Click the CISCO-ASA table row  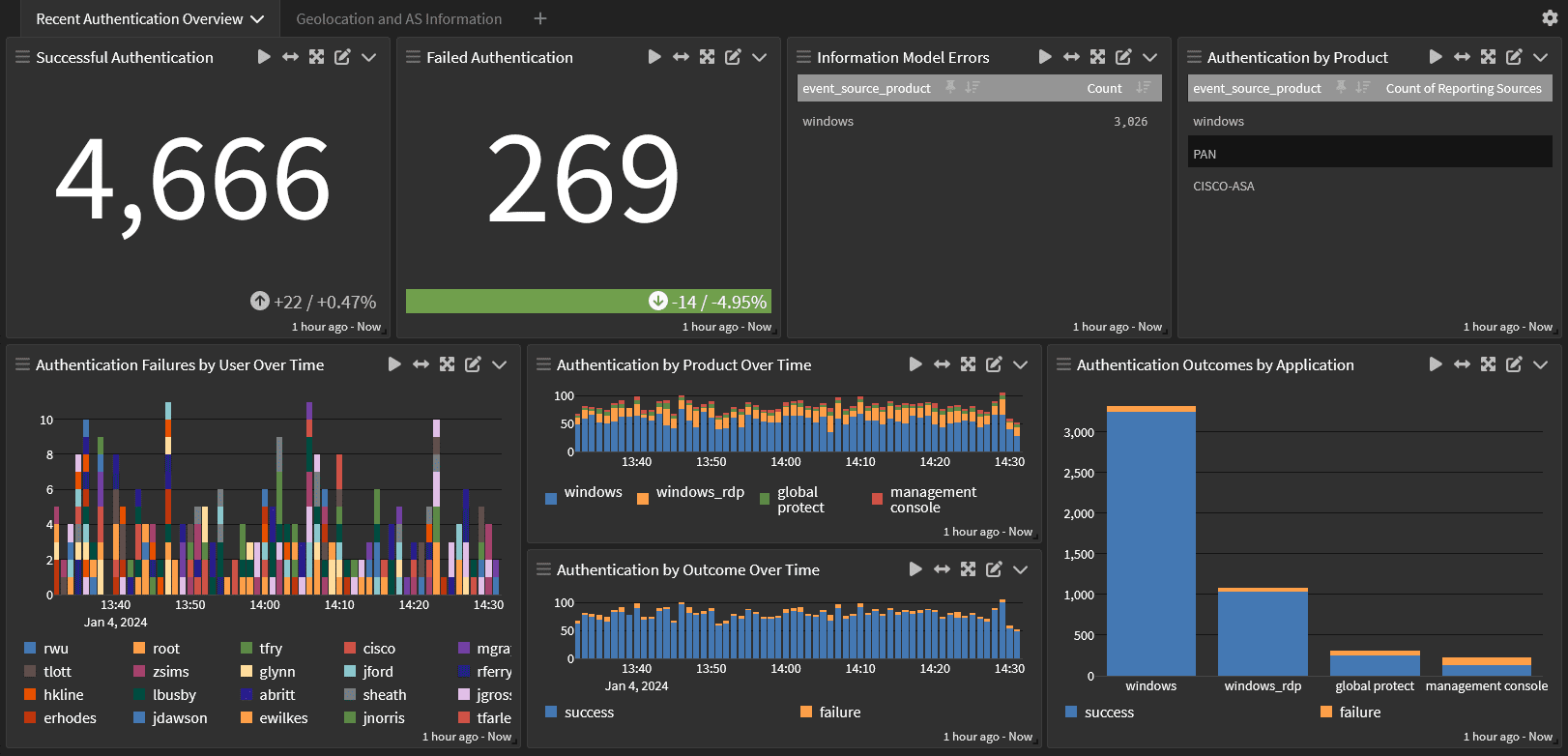pos(1369,187)
